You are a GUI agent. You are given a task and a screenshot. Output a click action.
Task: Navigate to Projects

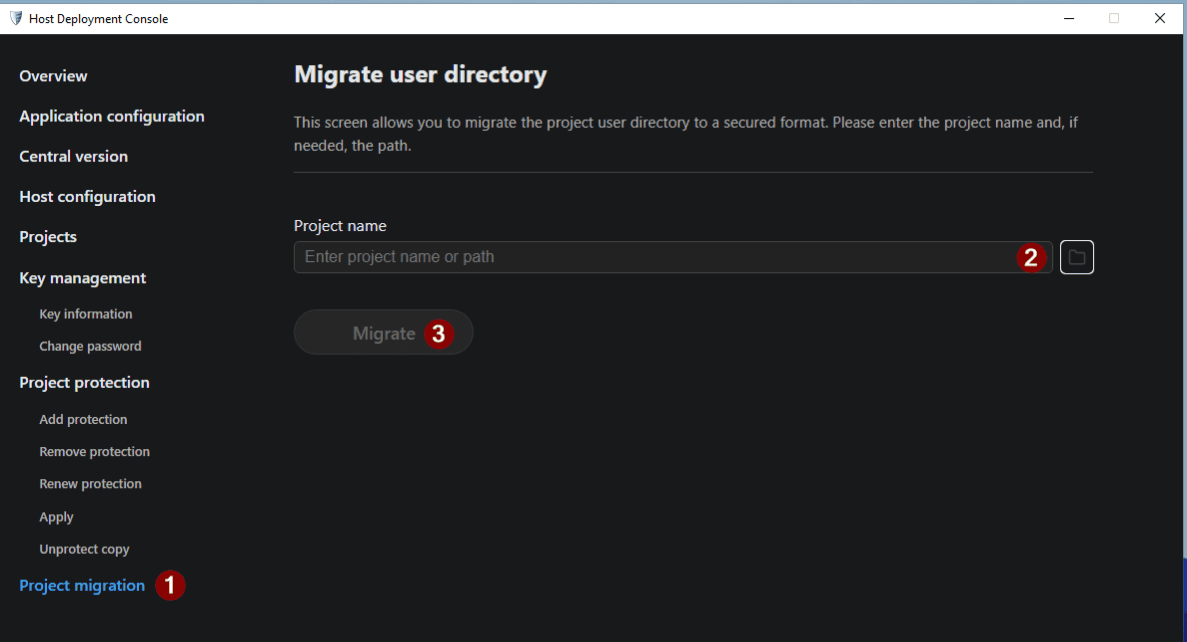coord(48,237)
